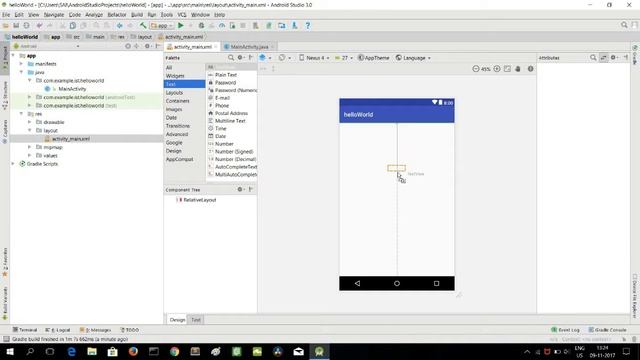
Task: Open the Event Log
Action: 565,330
